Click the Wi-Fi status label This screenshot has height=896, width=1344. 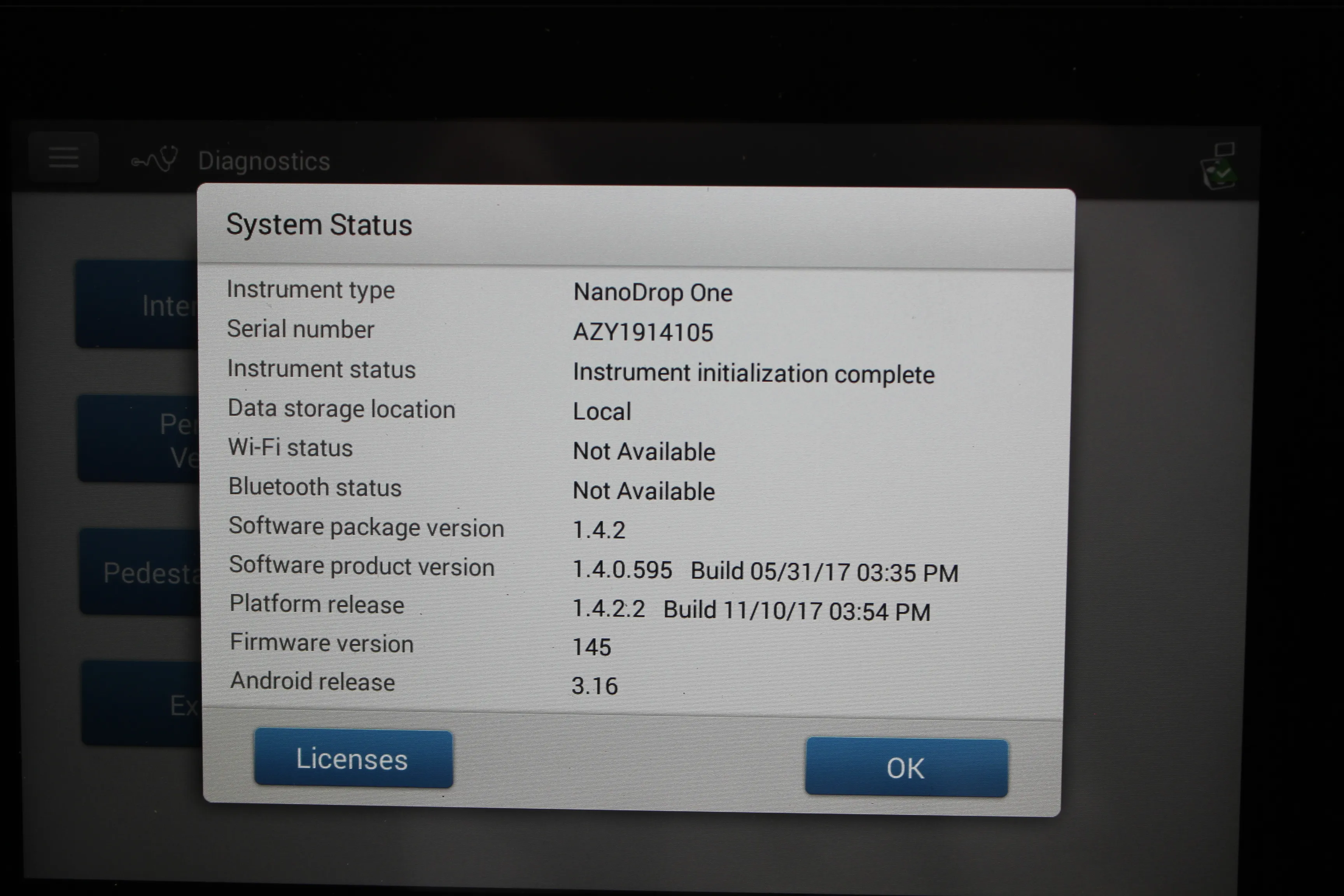pyautogui.click(x=290, y=448)
